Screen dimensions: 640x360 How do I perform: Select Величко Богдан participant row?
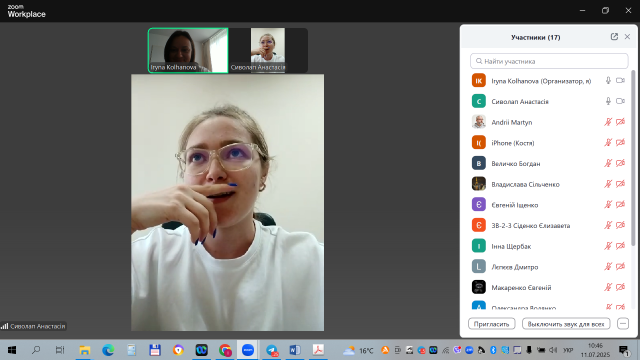(548, 163)
